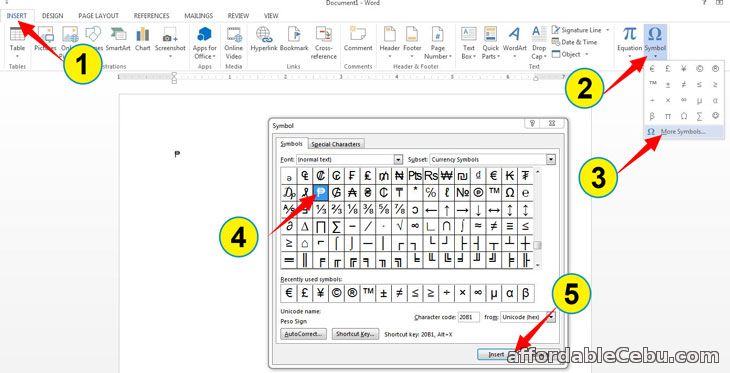730x373 pixels.
Task: Click the Character code field
Action: (x=468, y=317)
